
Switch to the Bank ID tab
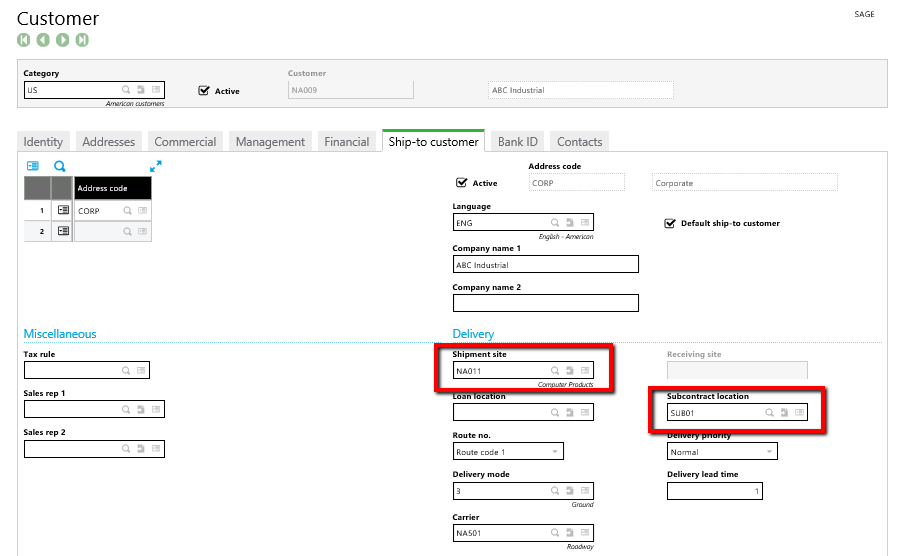pyautogui.click(x=517, y=142)
